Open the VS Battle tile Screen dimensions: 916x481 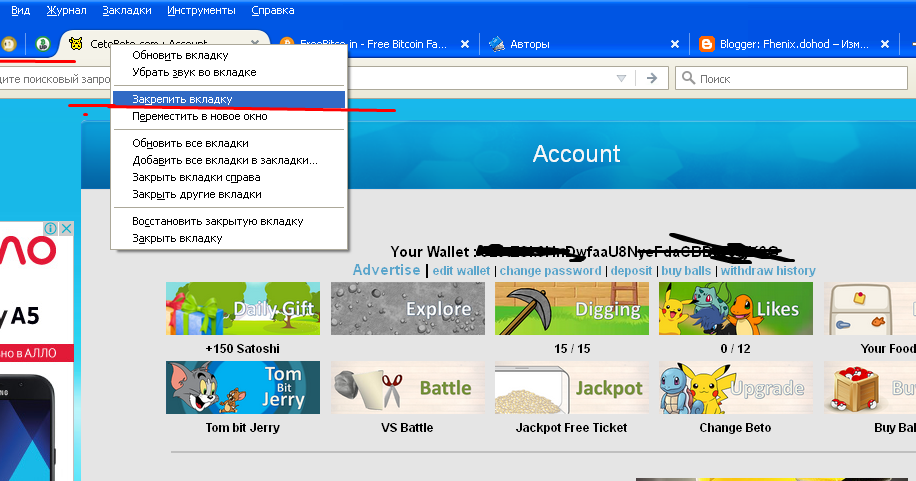408,387
